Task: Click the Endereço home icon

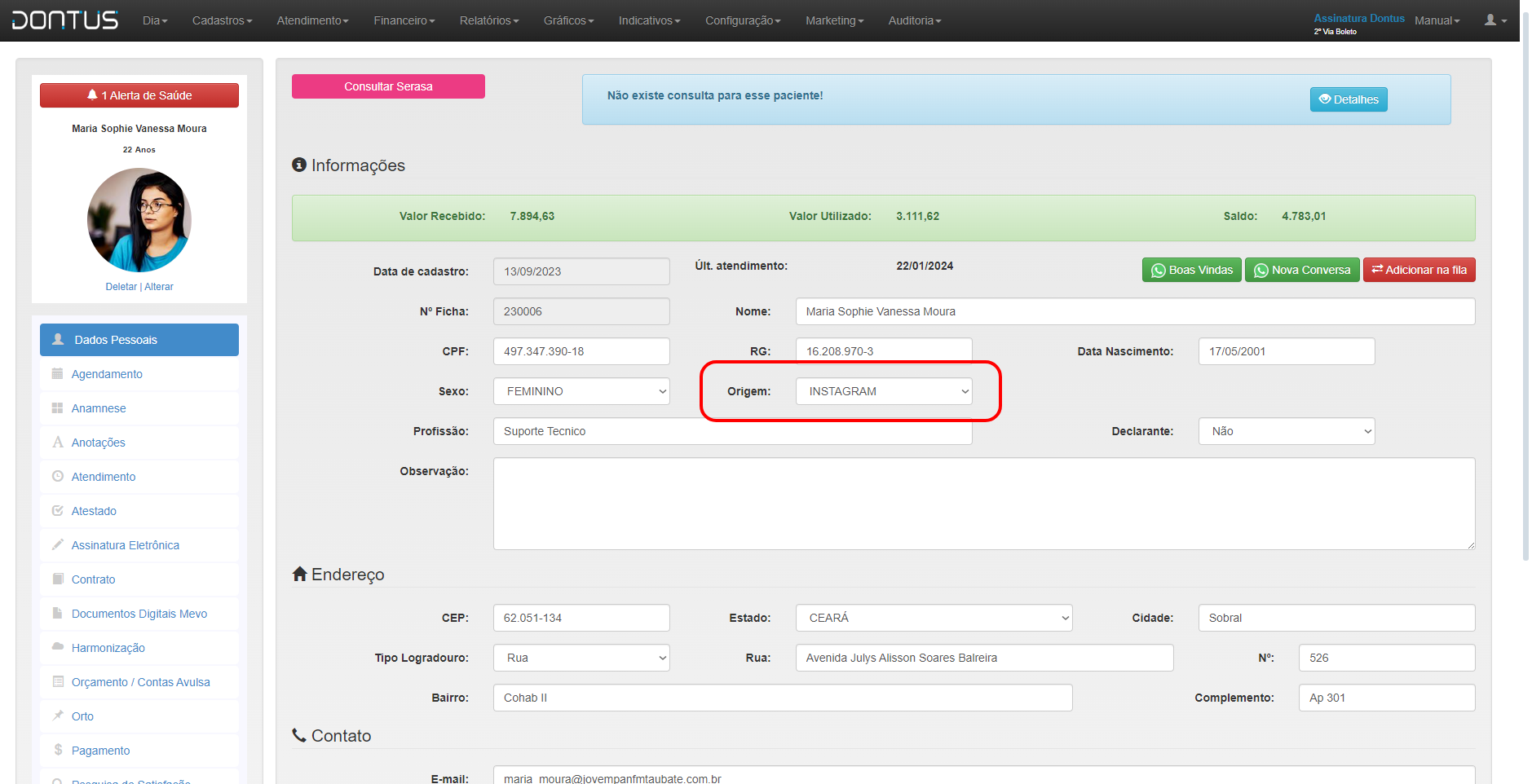Action: [299, 574]
